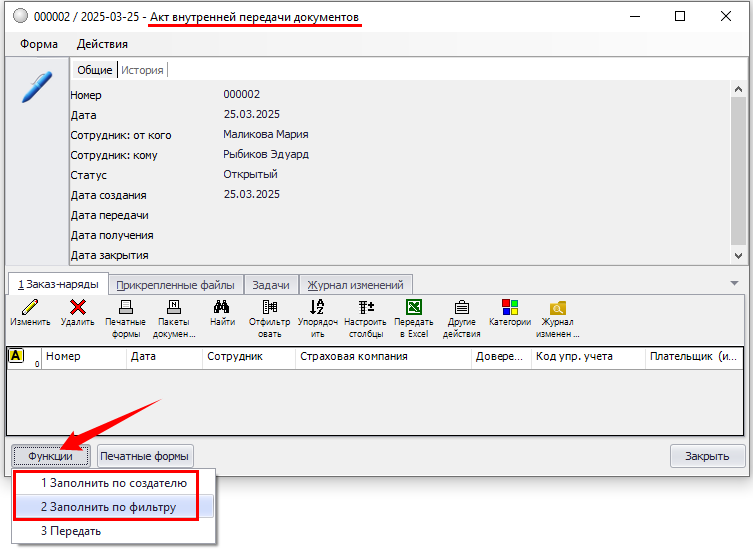Click the Упорядочить sort icon

[317, 308]
